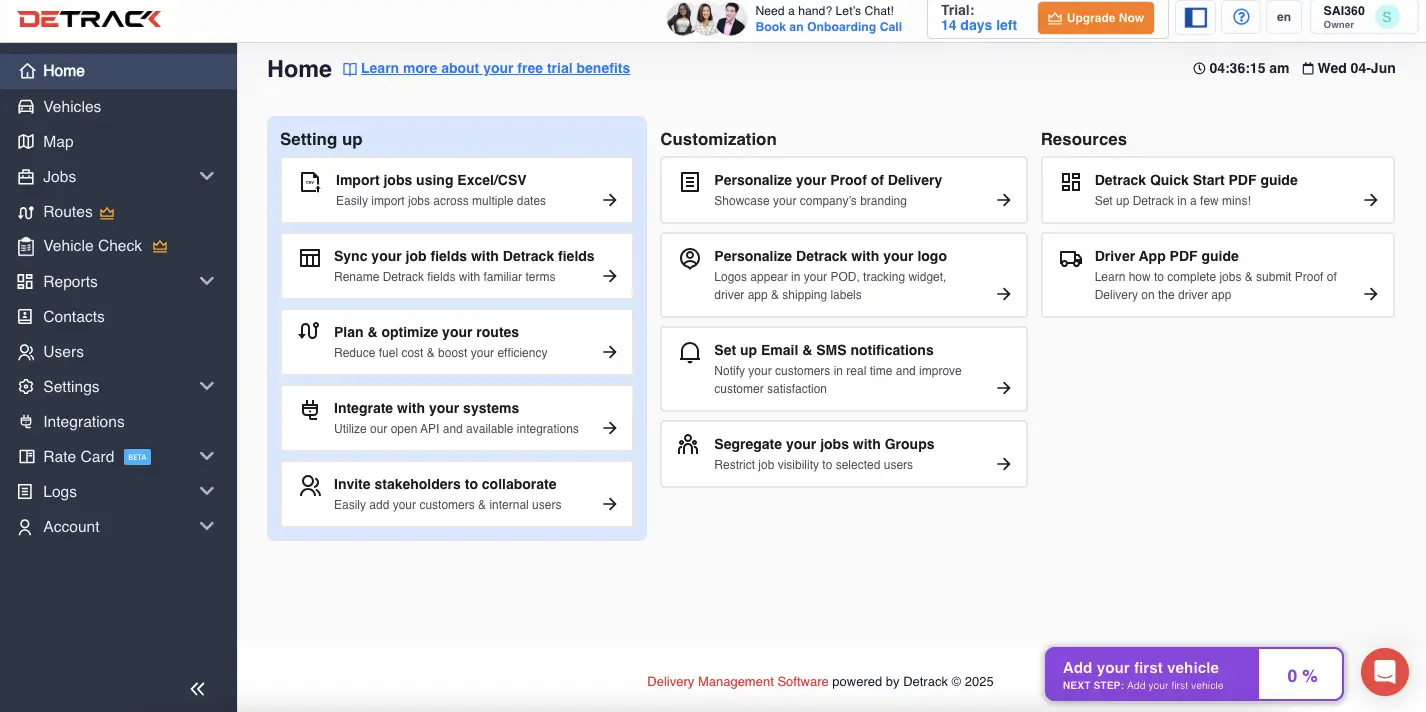Click Book an Onboarding Call link
Image resolution: width=1426 pixels, height=712 pixels.
point(829,27)
